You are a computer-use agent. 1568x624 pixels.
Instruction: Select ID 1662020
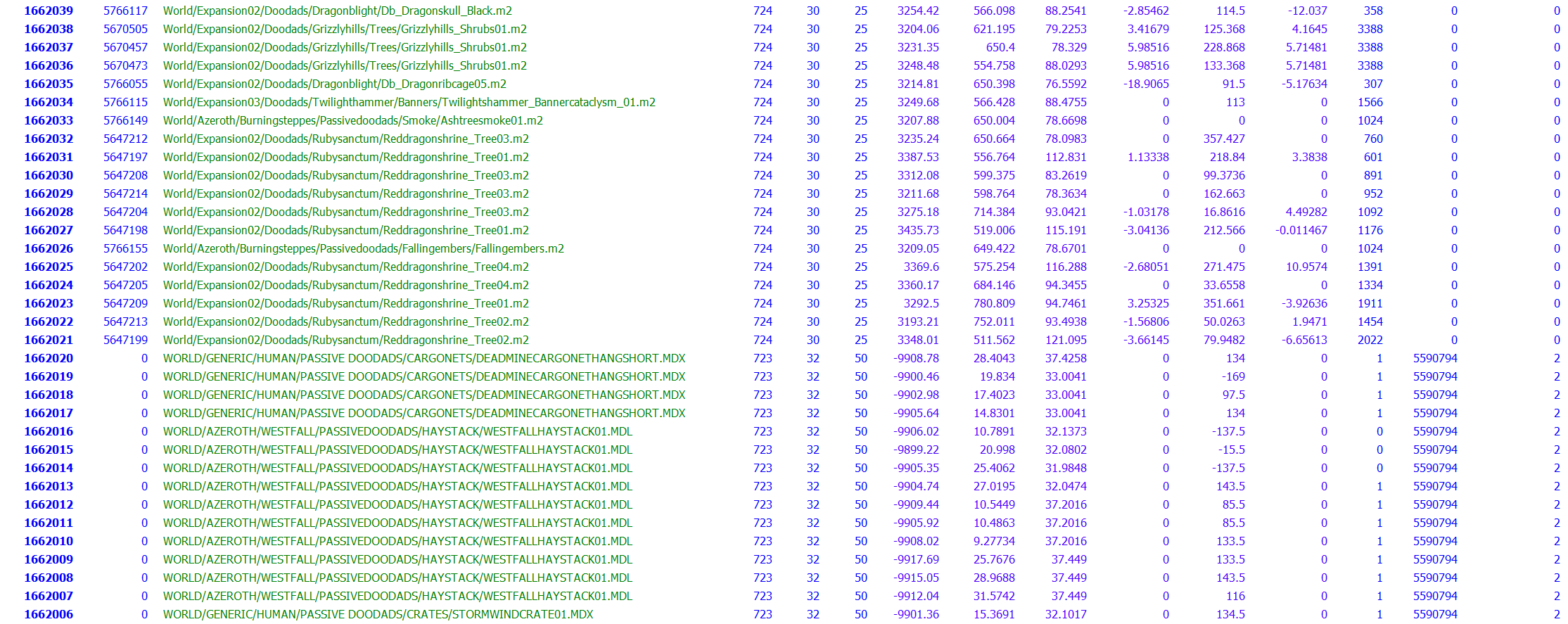(x=49, y=358)
